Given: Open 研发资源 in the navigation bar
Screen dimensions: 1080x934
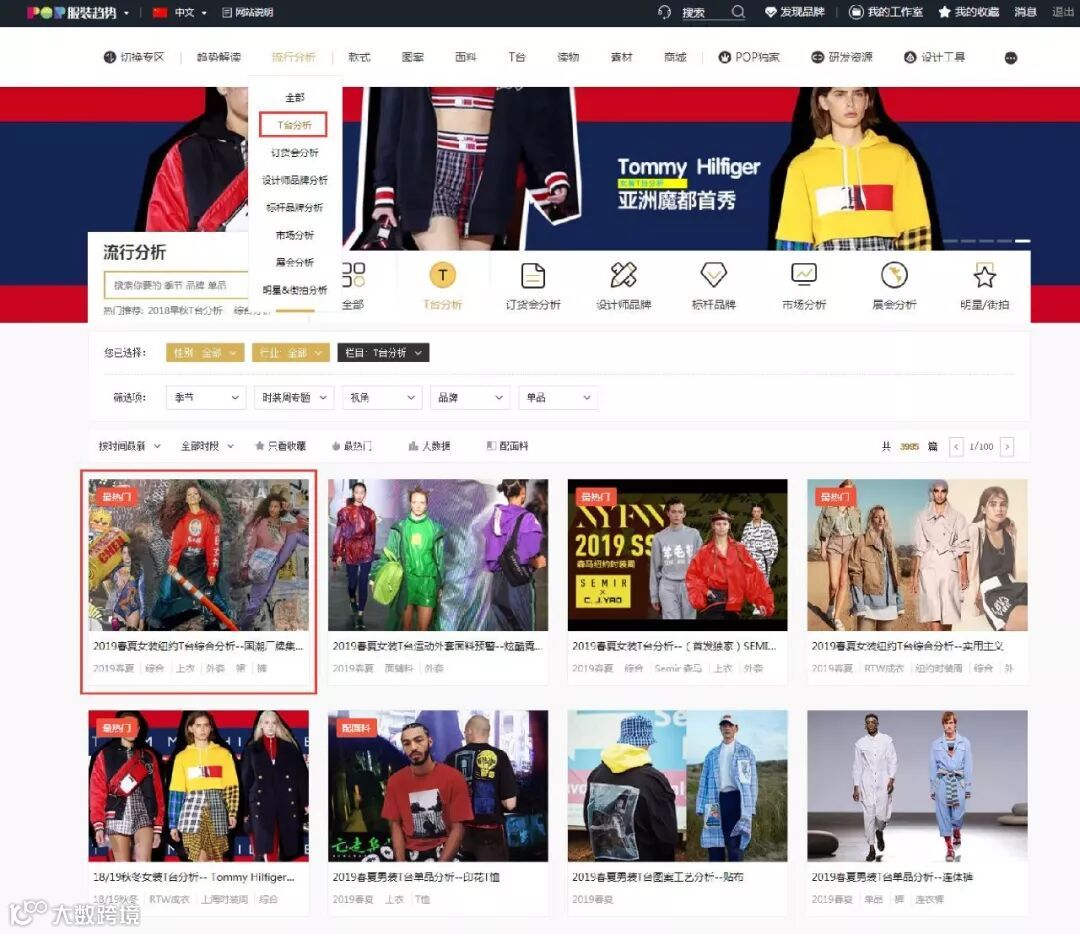Looking at the screenshot, I should pos(842,57).
